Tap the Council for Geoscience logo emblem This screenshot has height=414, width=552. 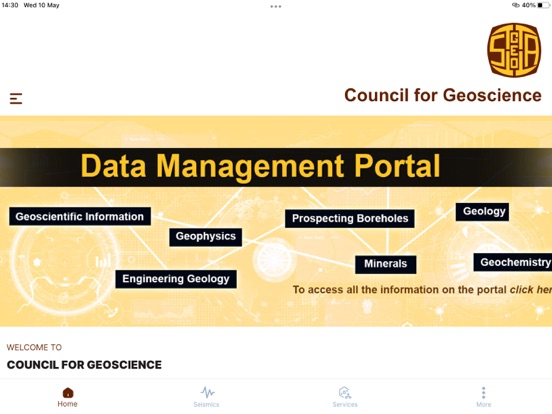514,50
